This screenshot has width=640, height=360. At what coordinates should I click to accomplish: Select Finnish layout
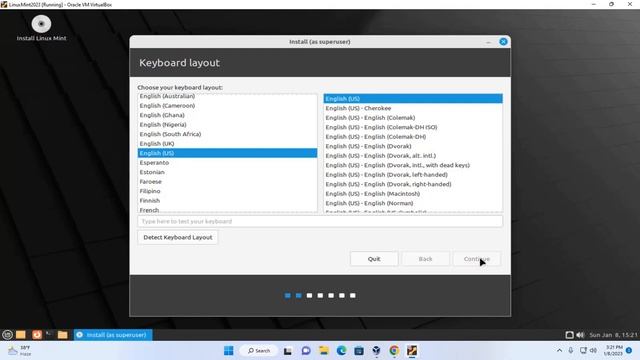pos(227,200)
